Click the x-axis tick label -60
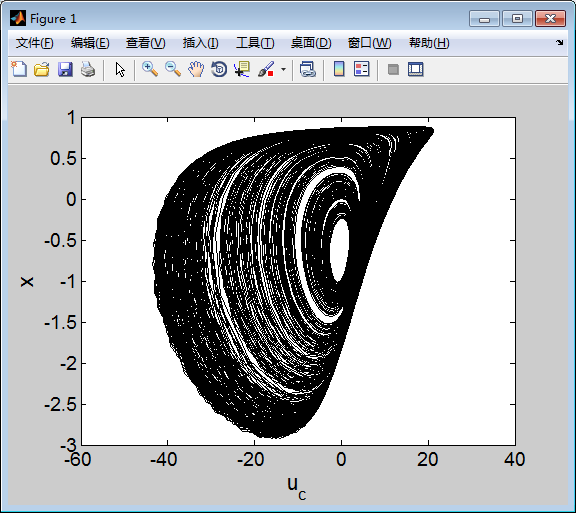Image resolution: width=576 pixels, height=513 pixels. 78,459
